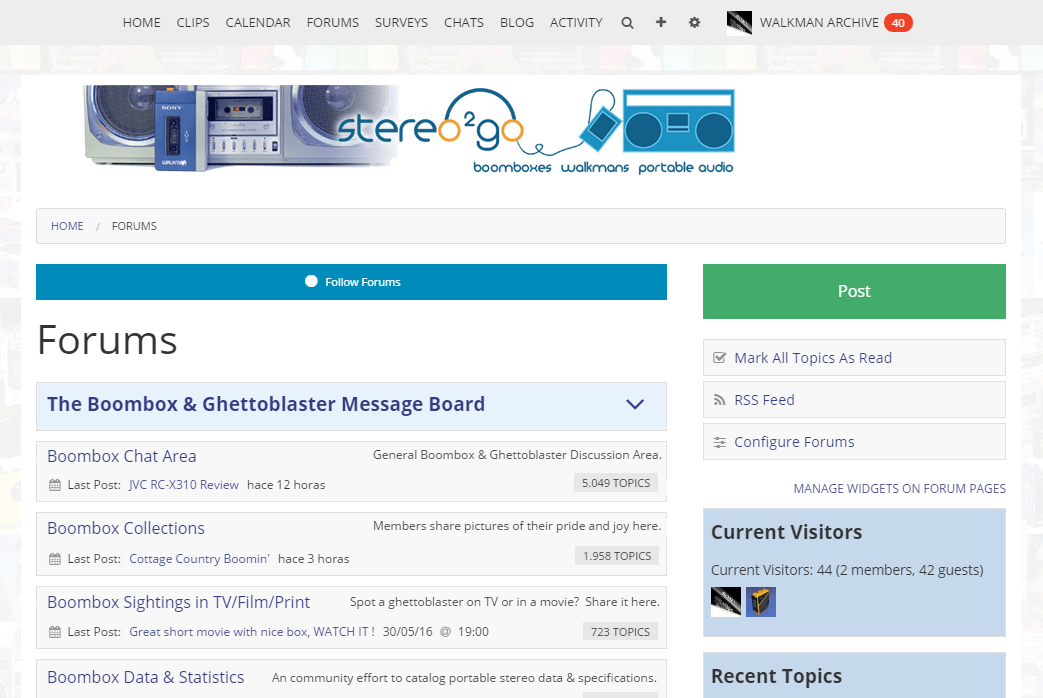The width and height of the screenshot is (1043, 698).
Task: Click the 'hace 12 horas' timestamp
Action: coord(286,485)
